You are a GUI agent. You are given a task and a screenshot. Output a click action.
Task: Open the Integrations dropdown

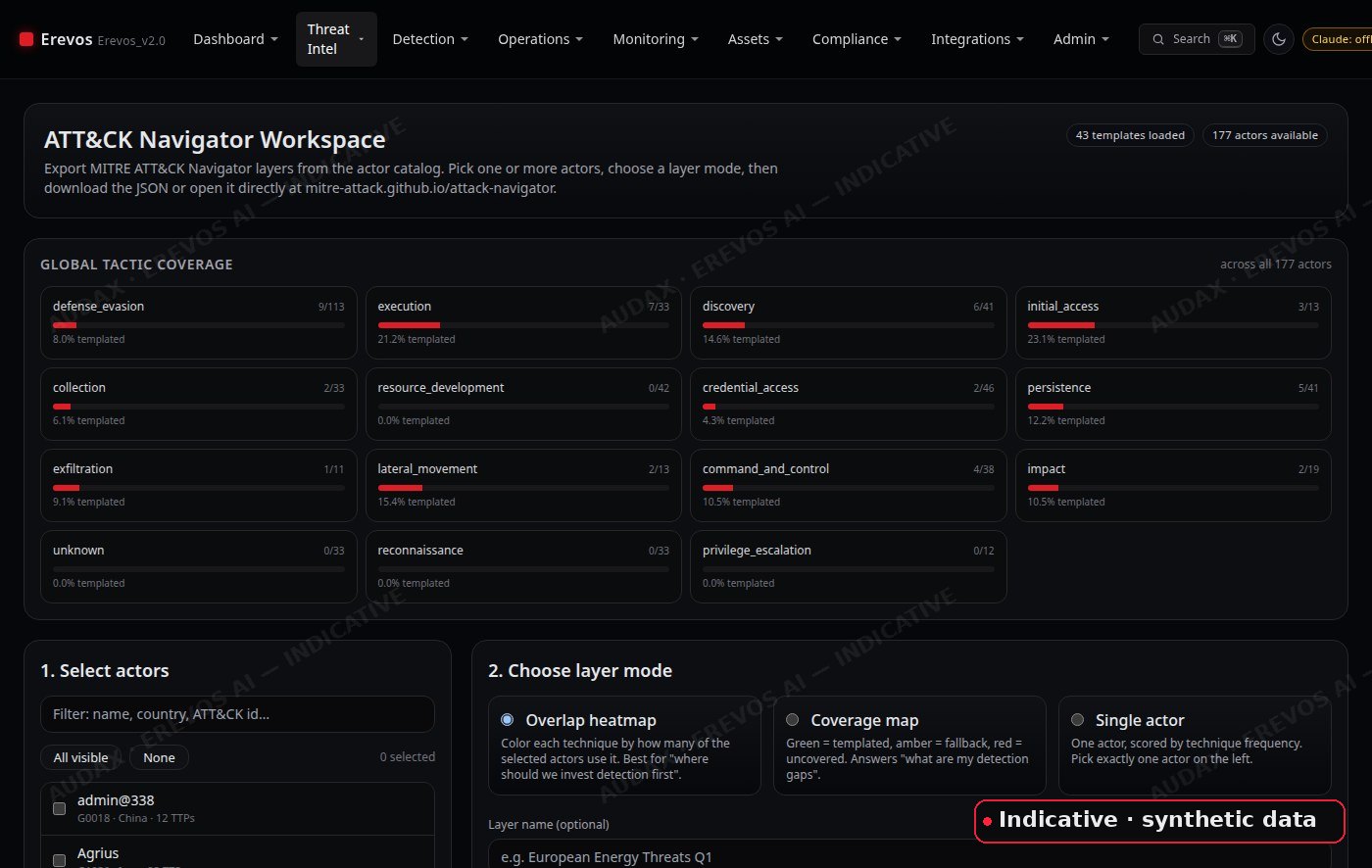coord(977,39)
